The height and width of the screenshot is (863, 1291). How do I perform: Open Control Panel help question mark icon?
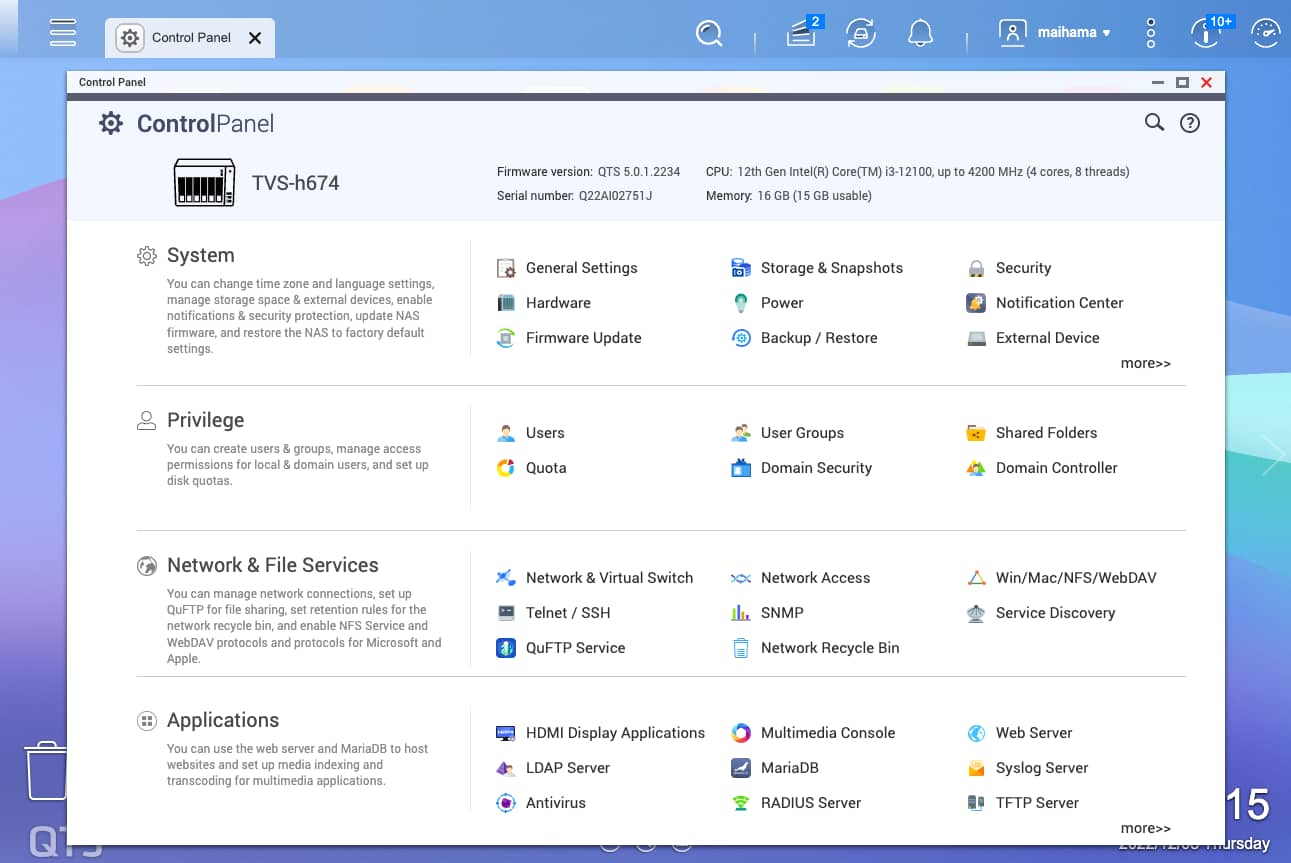[x=1190, y=123]
